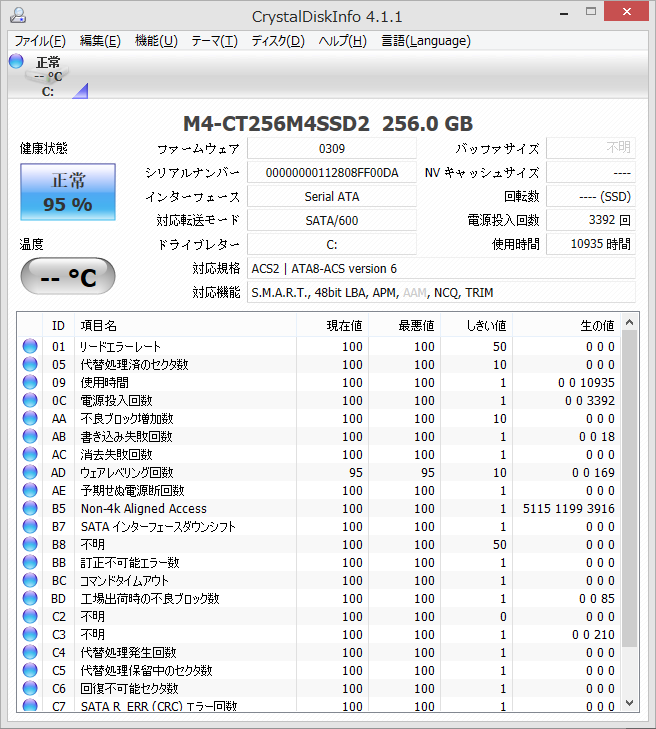Click the status orb for row AC 消去失敗回数
The width and height of the screenshot is (656, 729).
tap(30, 454)
